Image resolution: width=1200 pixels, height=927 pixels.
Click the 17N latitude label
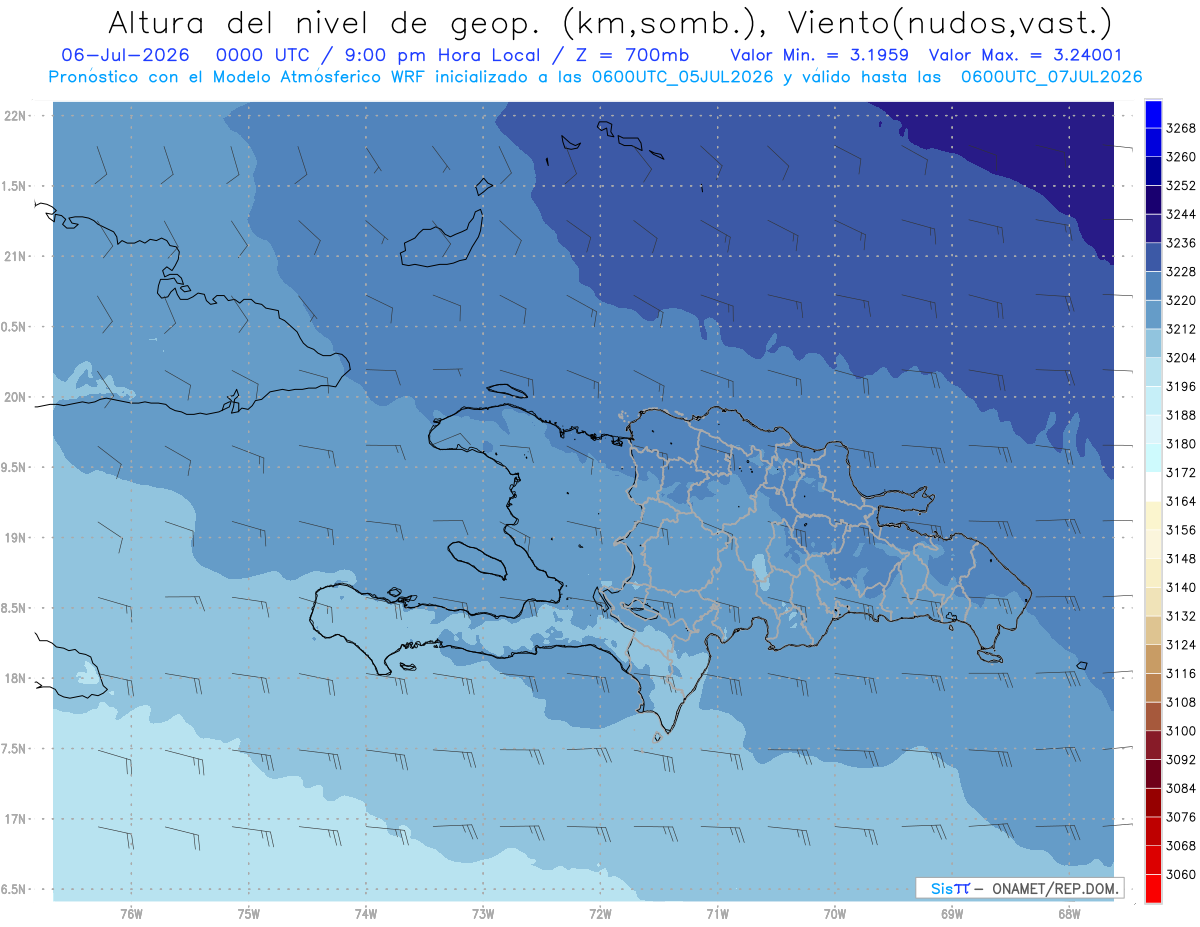(x=15, y=819)
